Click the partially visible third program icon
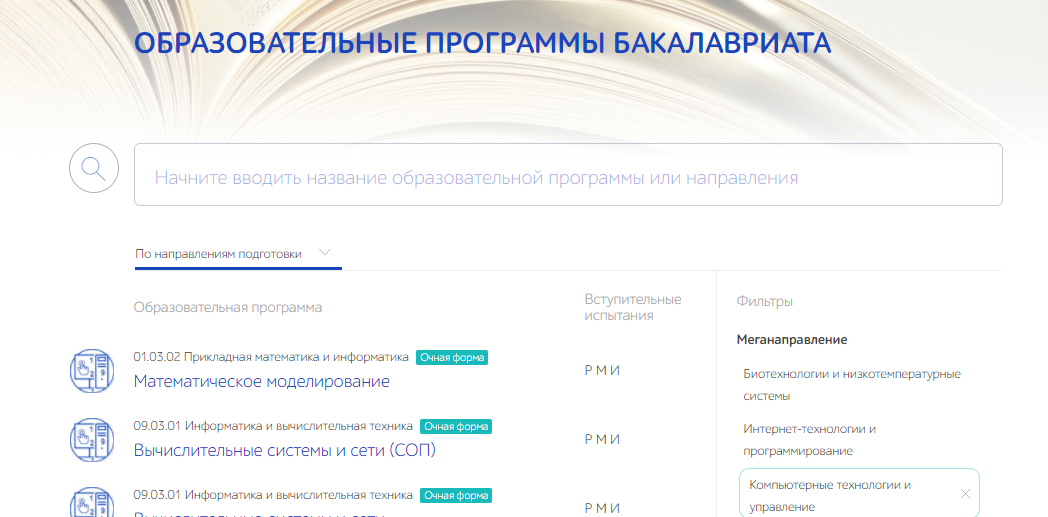The image size is (1048, 517). (x=92, y=503)
